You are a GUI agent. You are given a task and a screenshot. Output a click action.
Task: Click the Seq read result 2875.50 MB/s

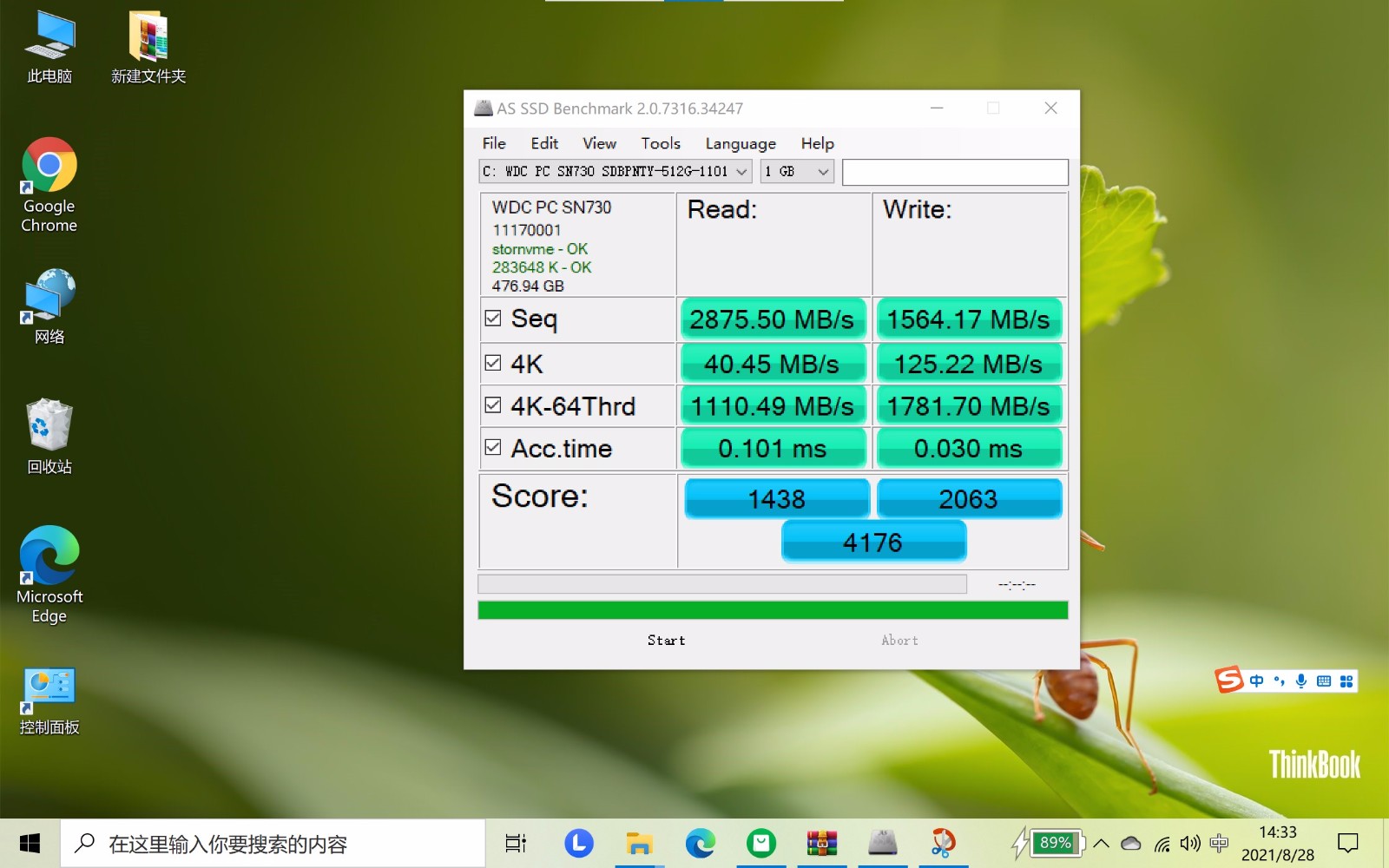pyautogui.click(x=773, y=319)
